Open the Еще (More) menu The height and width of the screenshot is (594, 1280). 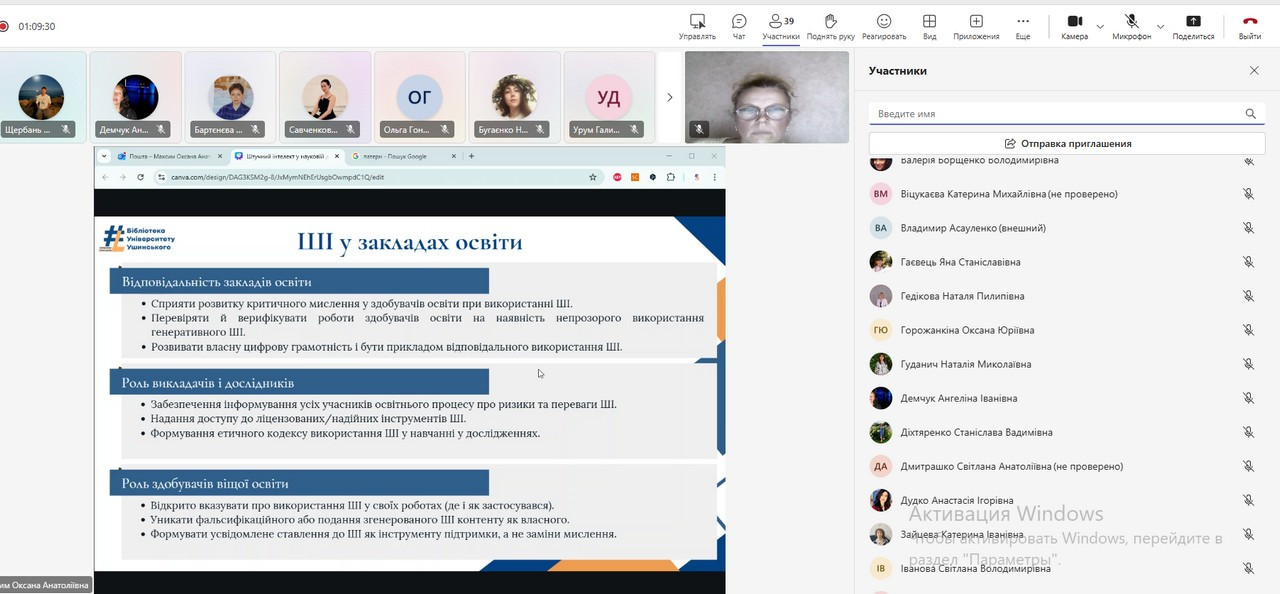click(1022, 26)
